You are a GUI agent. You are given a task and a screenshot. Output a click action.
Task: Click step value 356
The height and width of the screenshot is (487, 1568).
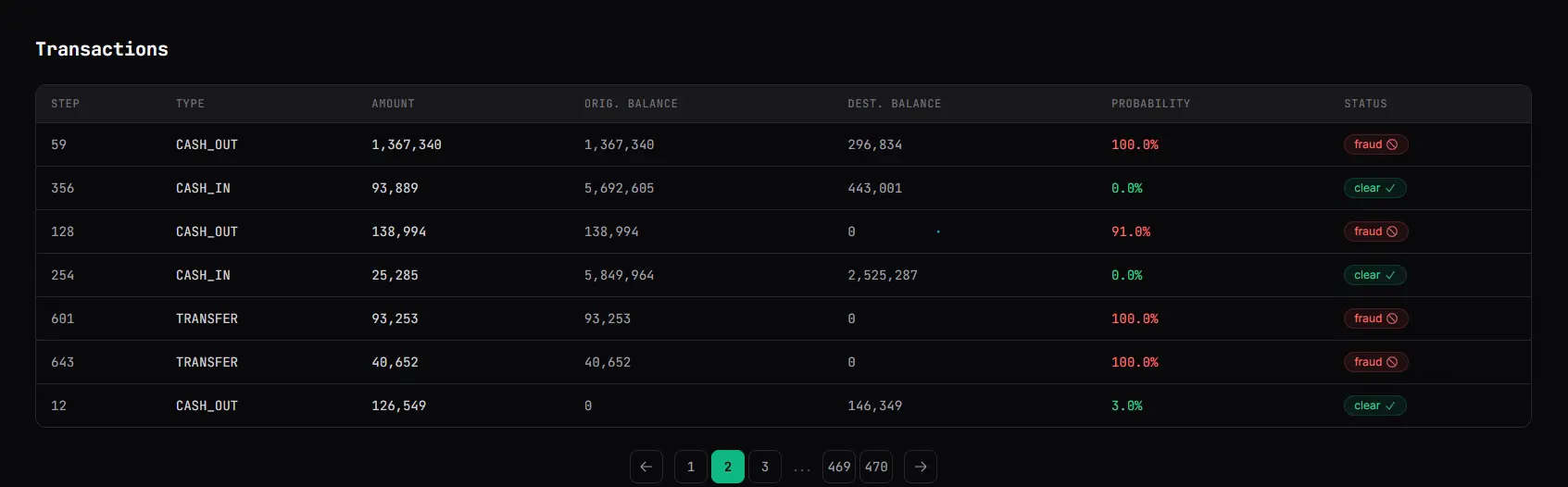pos(62,188)
